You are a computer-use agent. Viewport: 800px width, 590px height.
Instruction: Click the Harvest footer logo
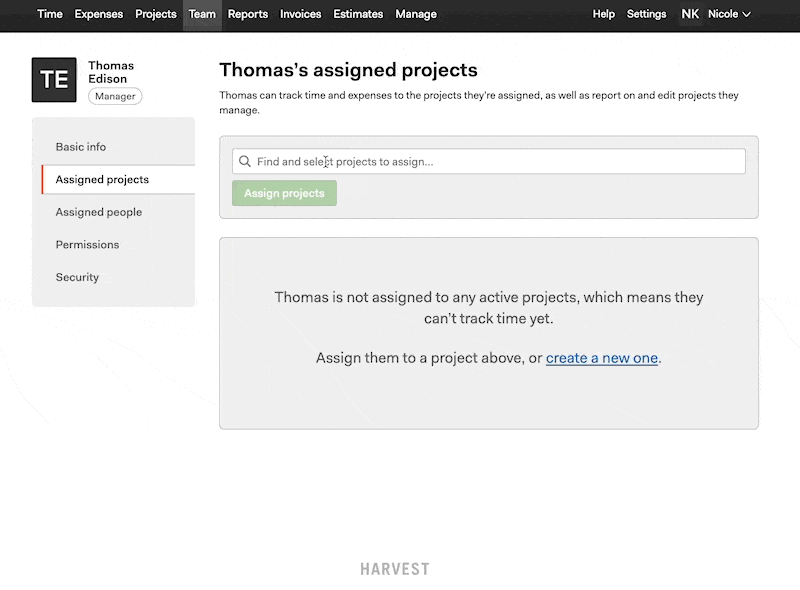pos(395,569)
